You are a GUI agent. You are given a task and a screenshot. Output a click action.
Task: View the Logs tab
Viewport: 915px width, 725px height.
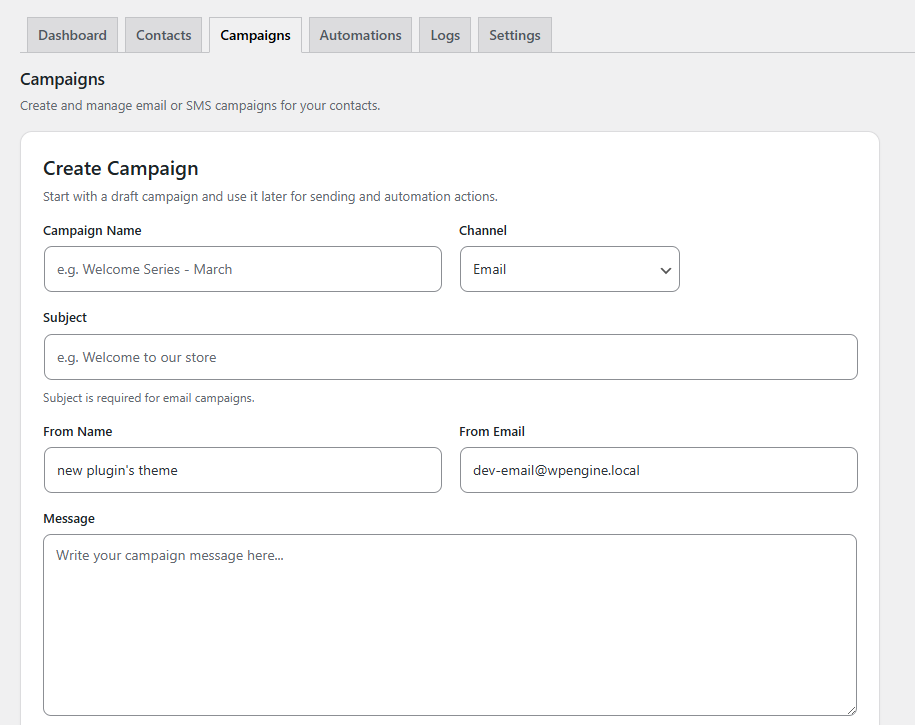[445, 35]
